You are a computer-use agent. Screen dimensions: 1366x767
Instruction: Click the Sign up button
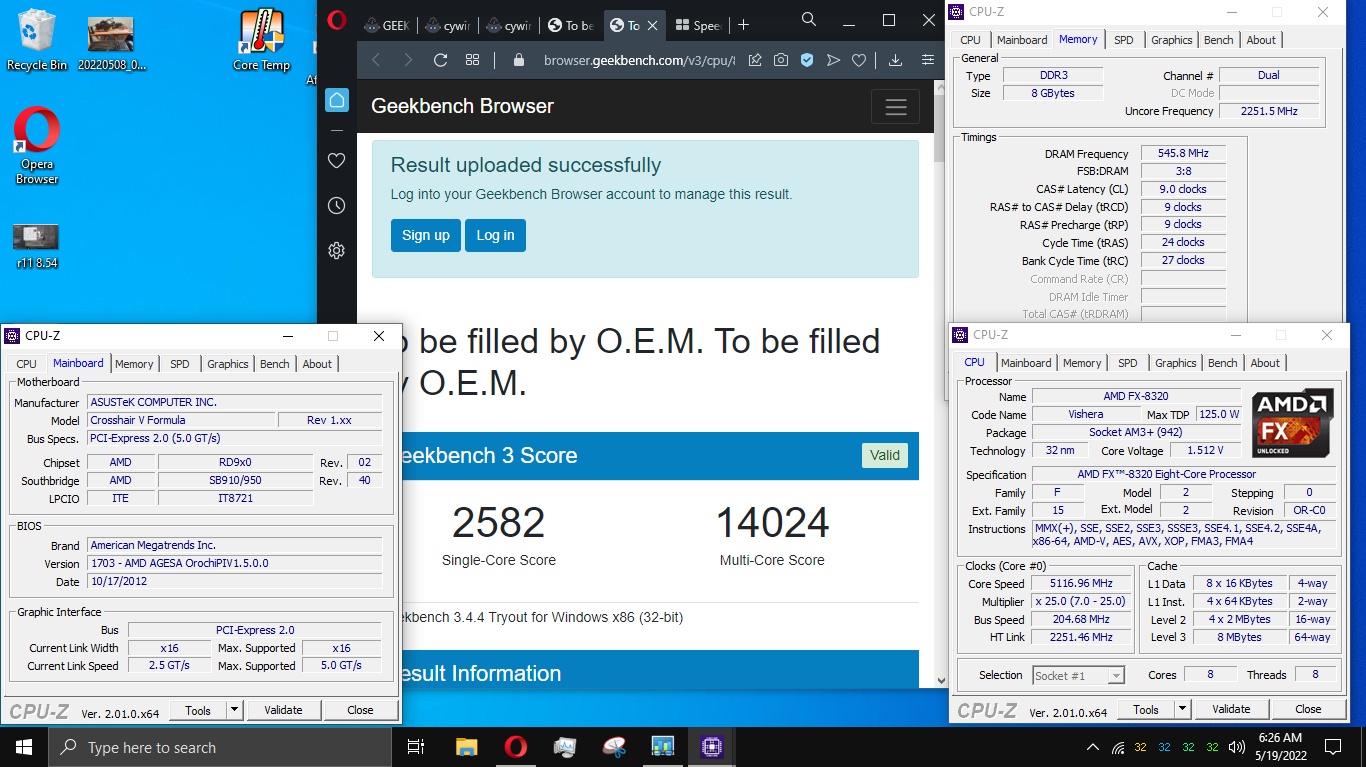[x=426, y=235]
